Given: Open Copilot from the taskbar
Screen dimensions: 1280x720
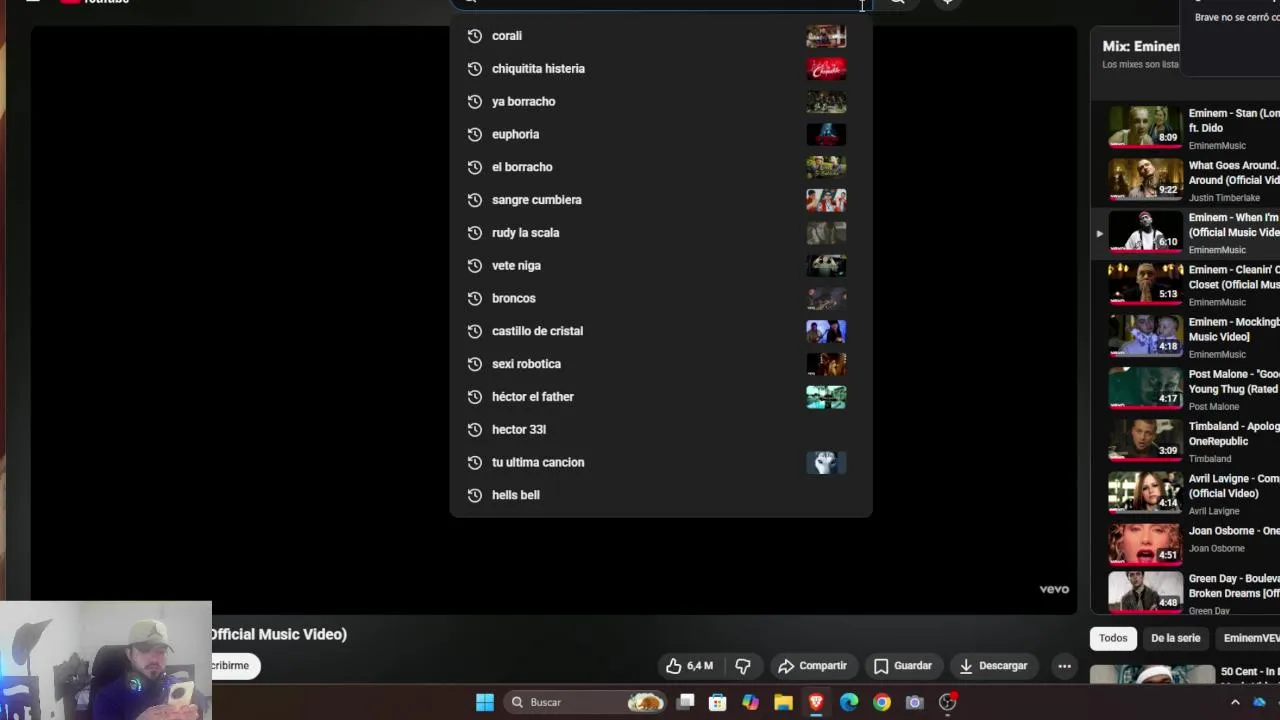Looking at the screenshot, I should pyautogui.click(x=751, y=702).
